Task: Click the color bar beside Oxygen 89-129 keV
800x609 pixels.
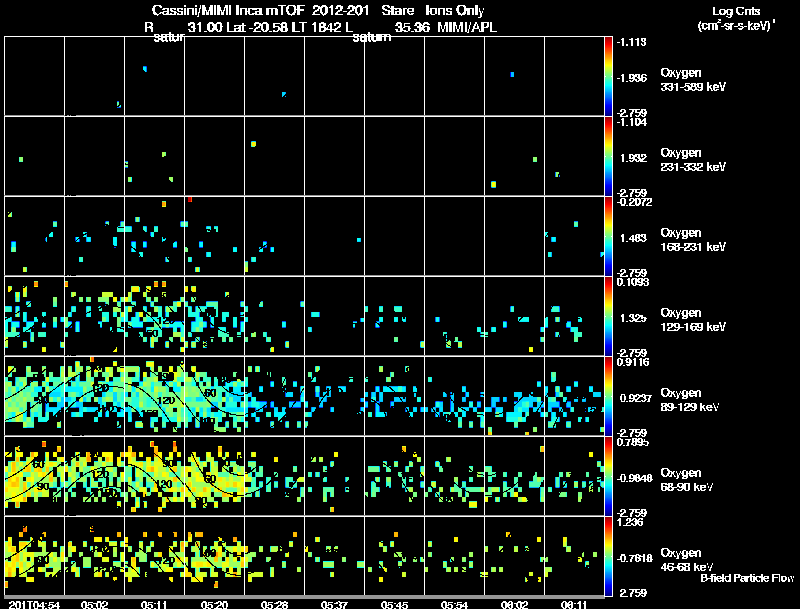Action: coord(608,396)
